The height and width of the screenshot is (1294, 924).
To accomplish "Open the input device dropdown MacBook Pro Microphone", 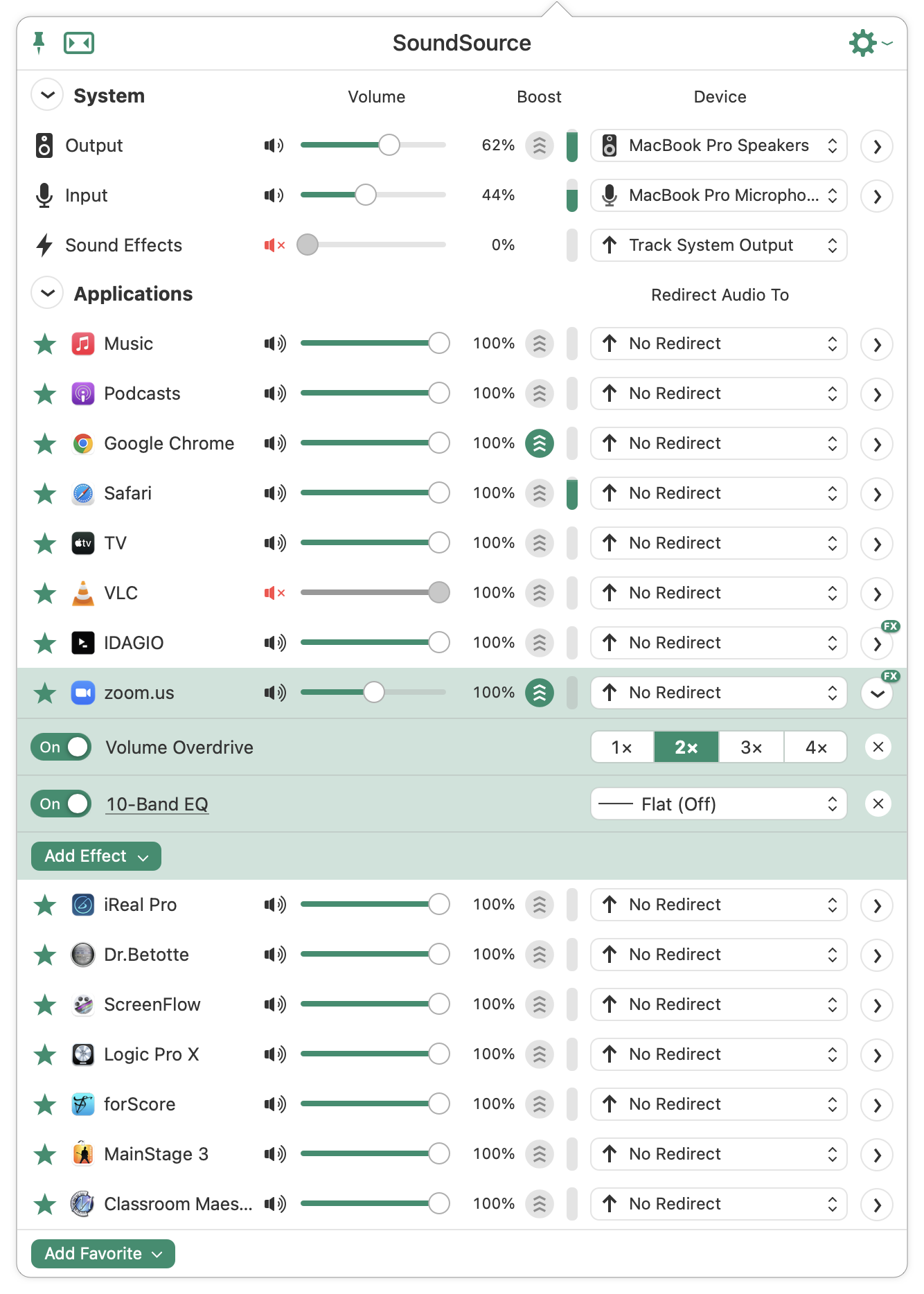I will 719,195.
